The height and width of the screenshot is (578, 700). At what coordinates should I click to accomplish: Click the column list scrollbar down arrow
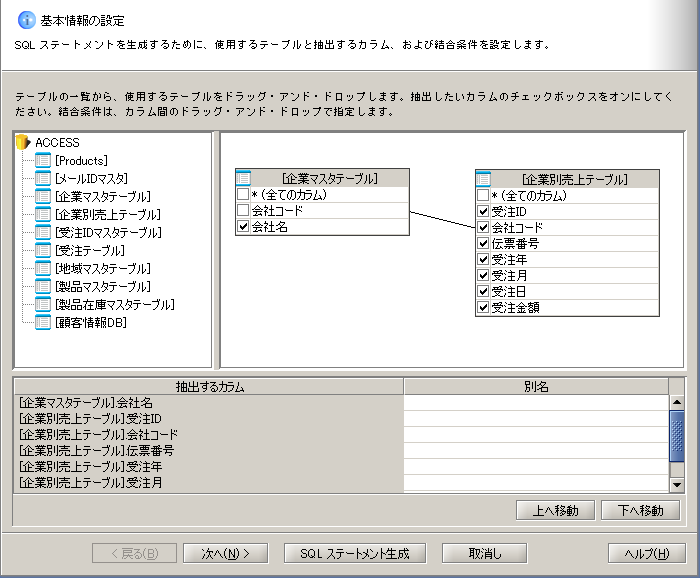677,485
